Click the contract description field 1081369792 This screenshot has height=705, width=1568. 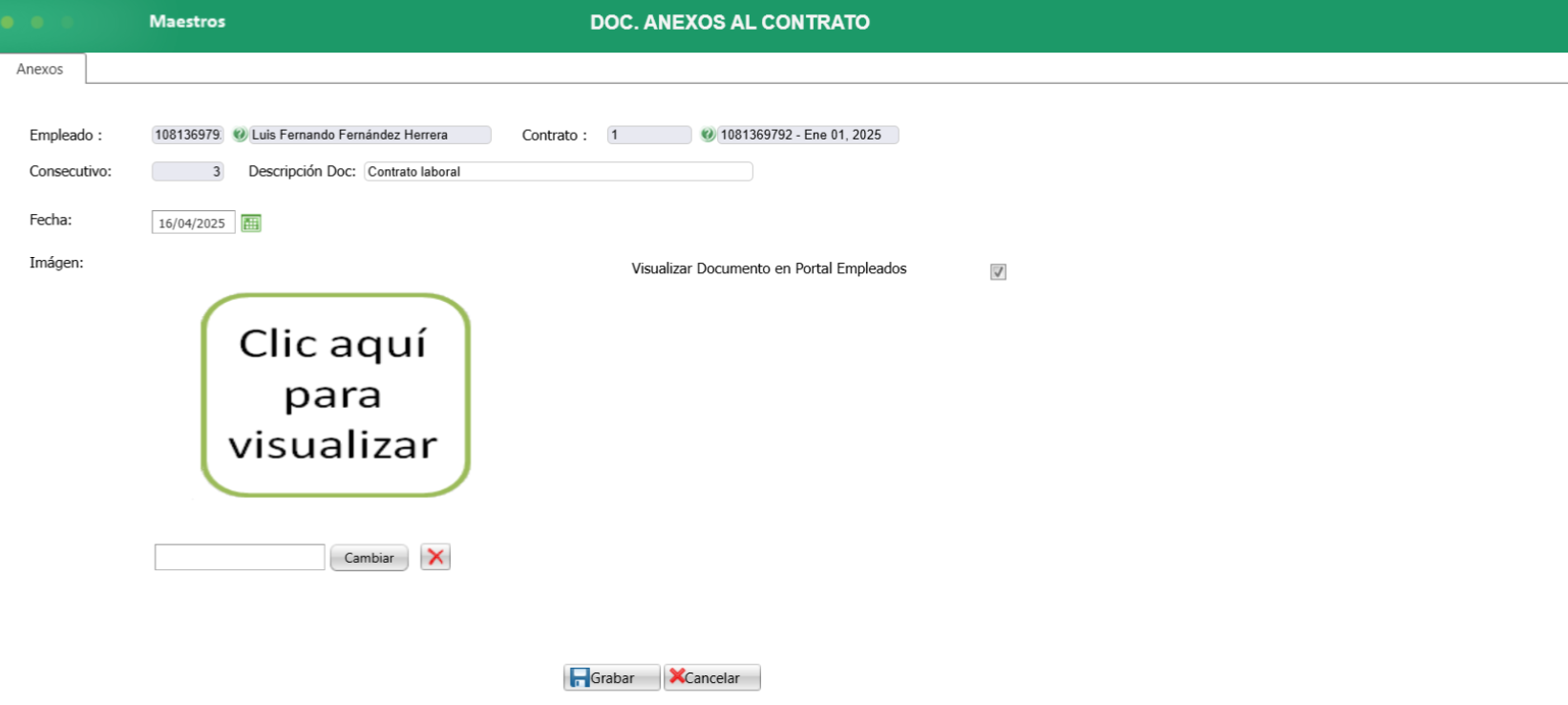[808, 135]
